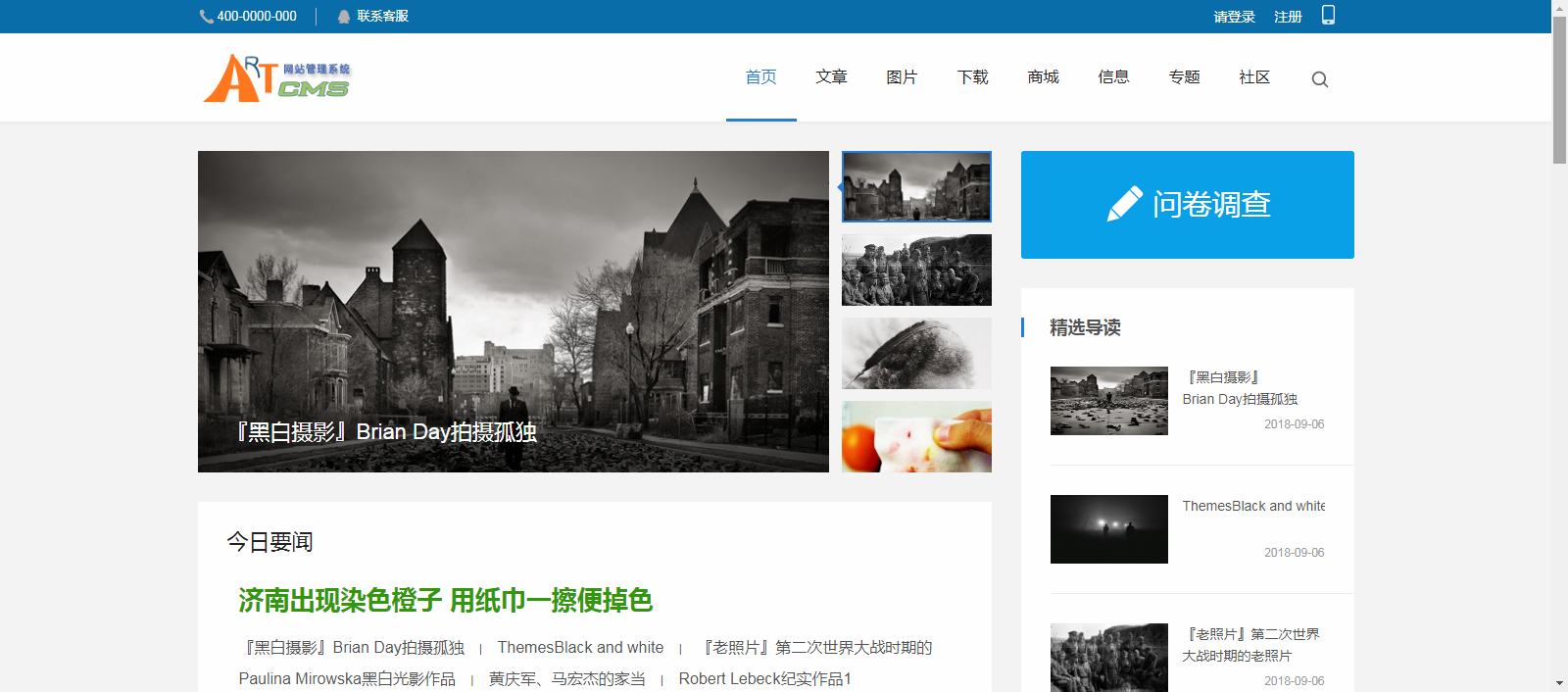Click dark ThemesBlack thumbnail in 精选导读
The image size is (1568, 692).
[1109, 529]
